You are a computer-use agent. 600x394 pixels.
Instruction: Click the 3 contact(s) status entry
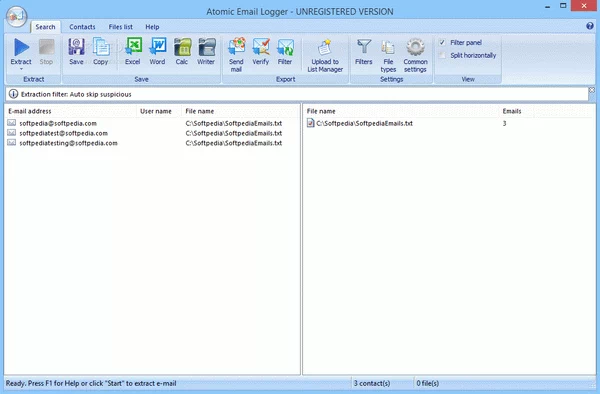(372, 383)
